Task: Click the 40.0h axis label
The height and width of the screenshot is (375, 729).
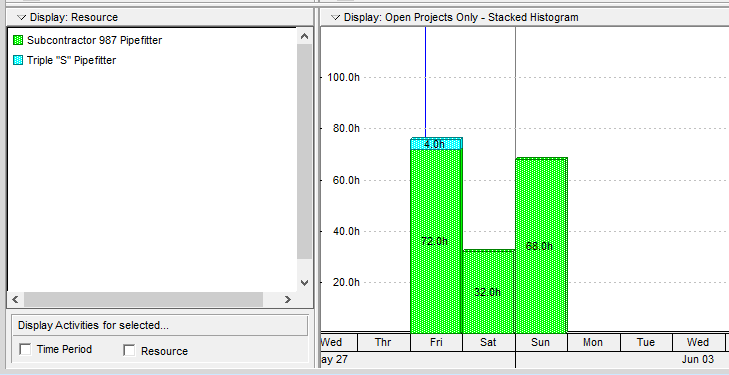Action: 346,231
